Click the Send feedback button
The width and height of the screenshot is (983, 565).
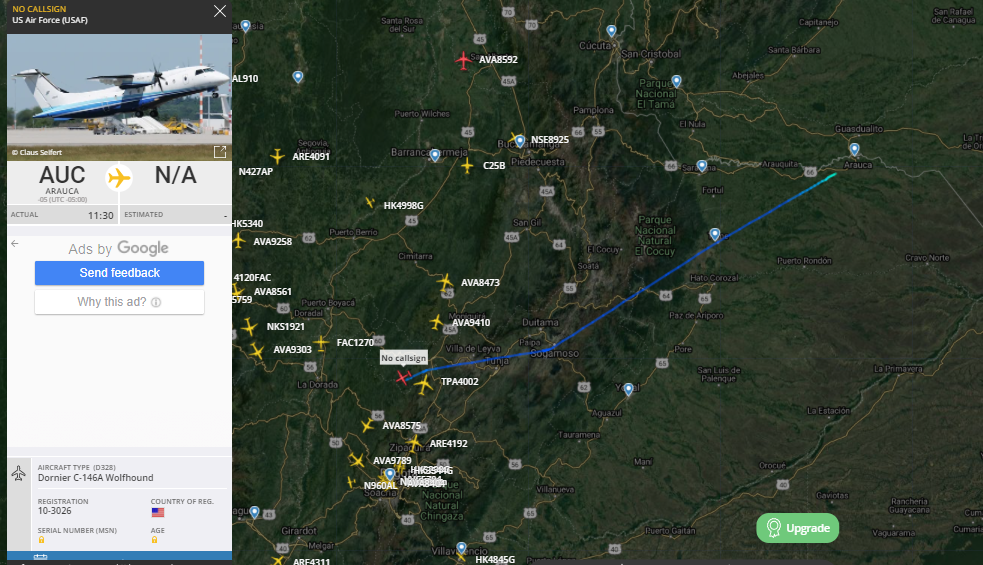coord(119,273)
